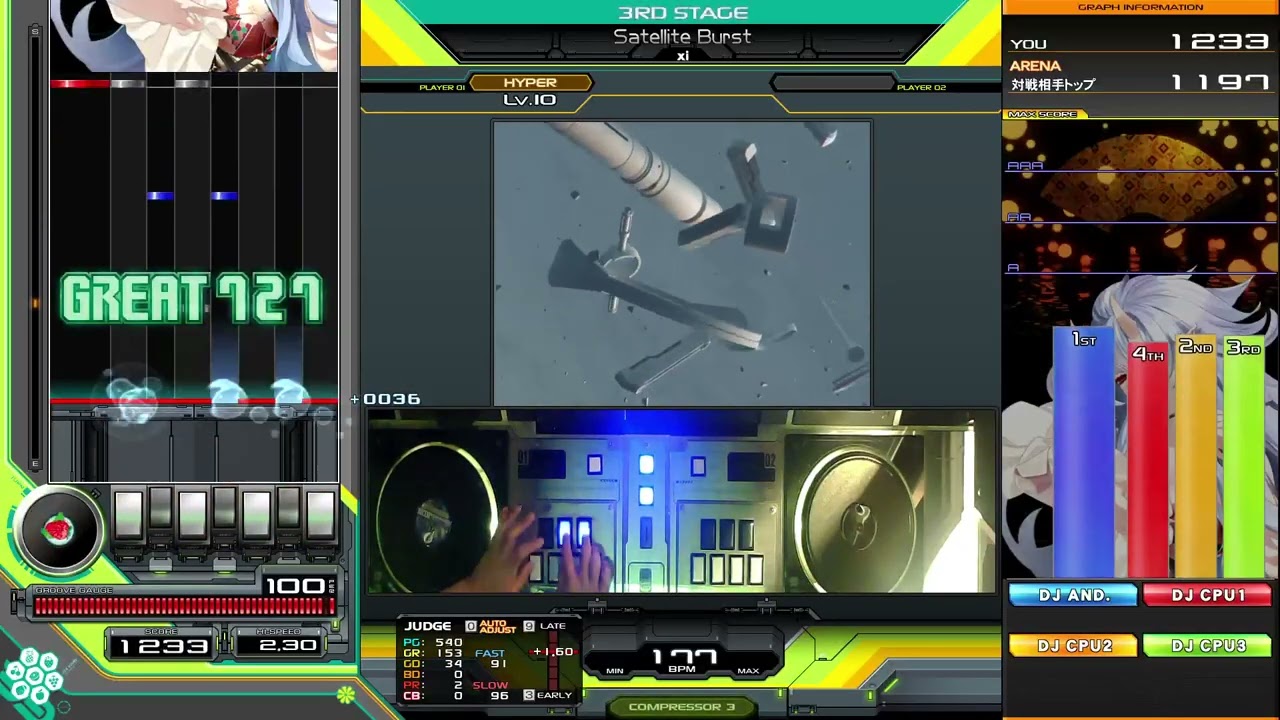Click the 177 BPM display
1280x720 pixels.
pyautogui.click(x=682, y=656)
